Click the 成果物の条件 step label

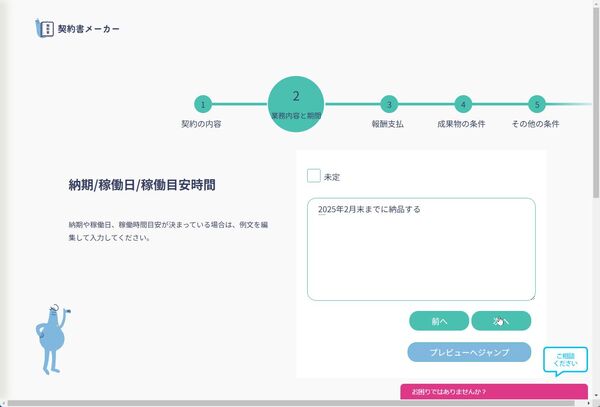click(461, 124)
